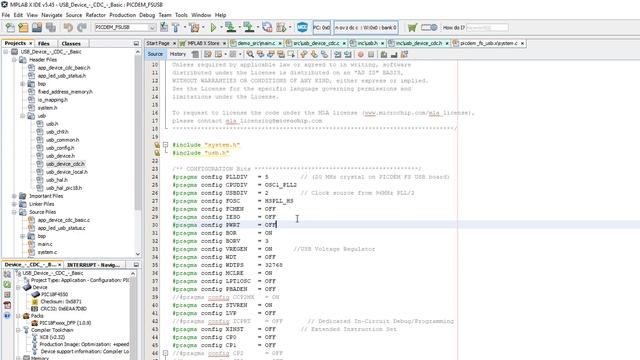Select the Source view button
This screenshot has height=360, width=640.
click(x=155, y=54)
